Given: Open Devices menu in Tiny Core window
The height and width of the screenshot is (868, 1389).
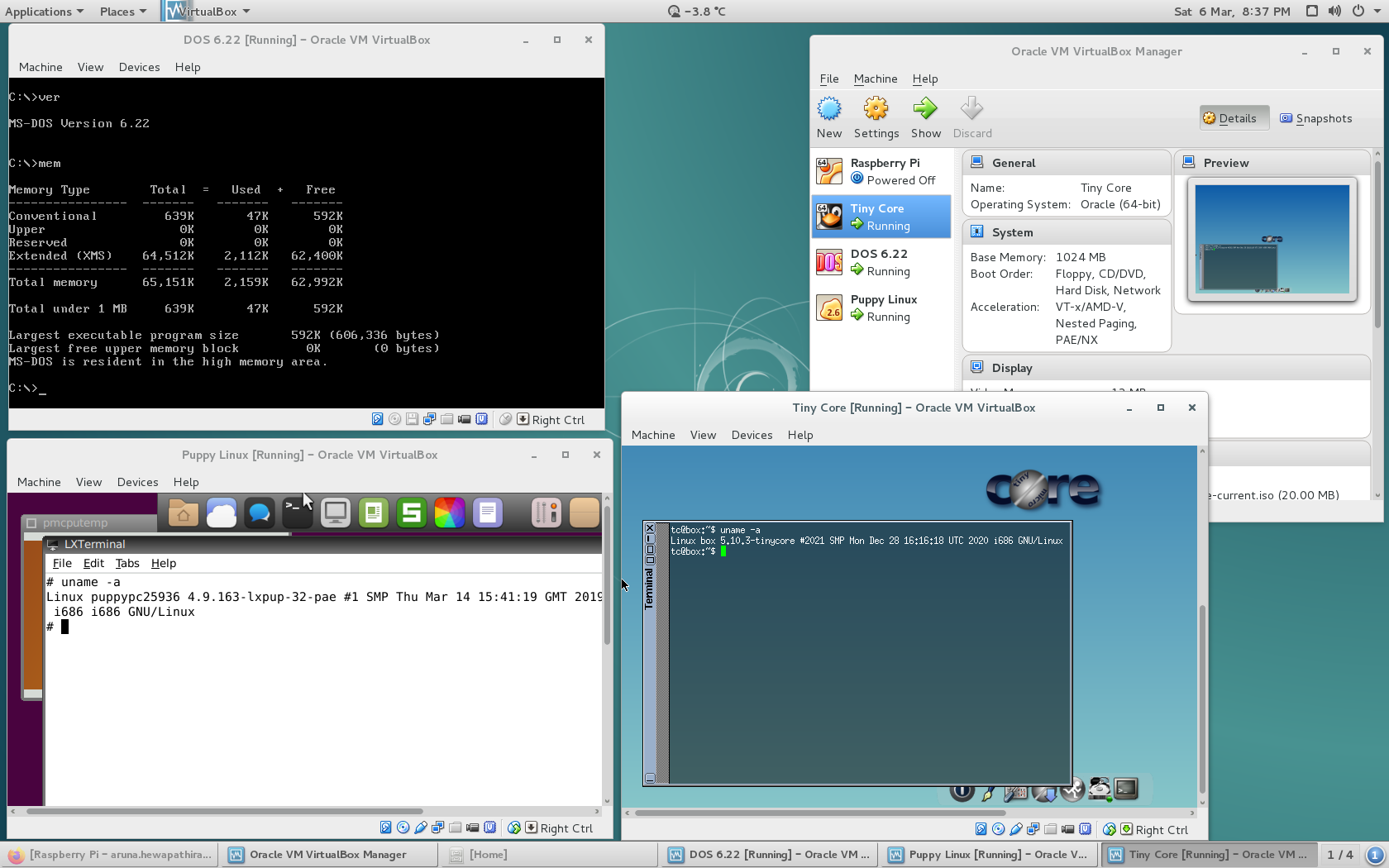Looking at the screenshot, I should (x=752, y=435).
